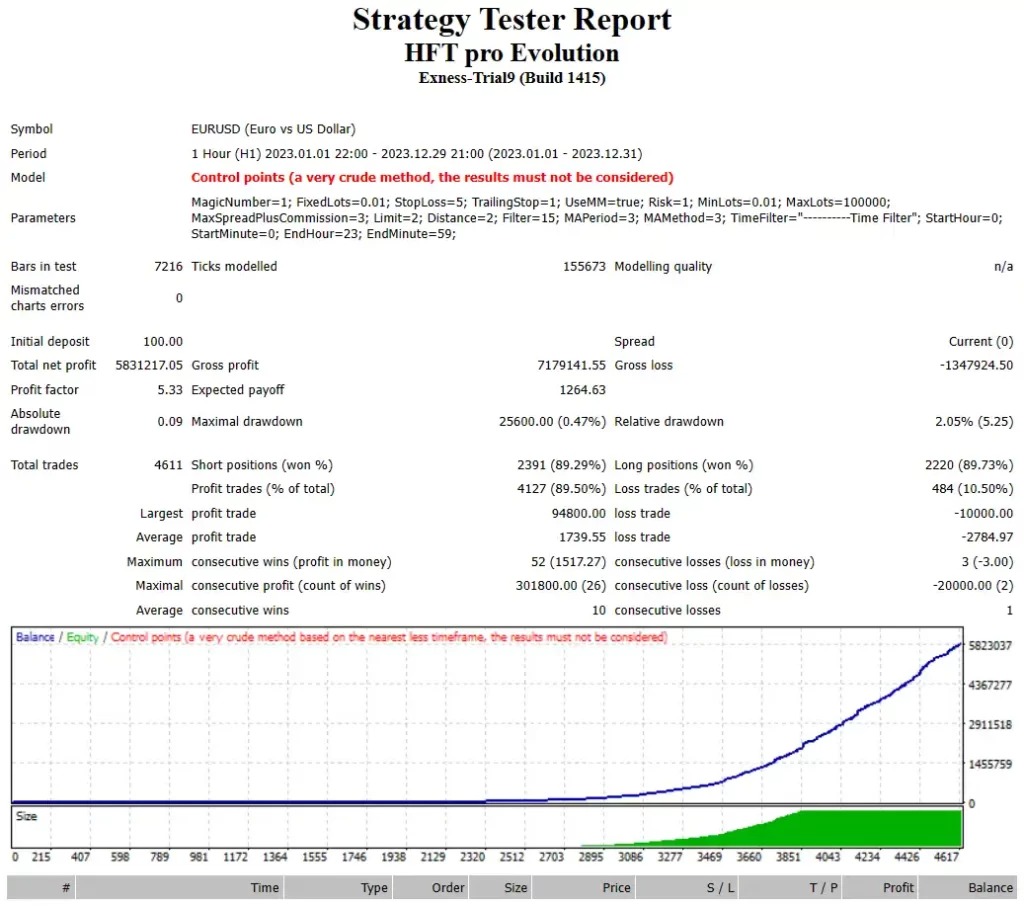Select the HFT pro Evolution expert name
Image resolution: width=1024 pixels, height=906 pixels.
(512, 53)
